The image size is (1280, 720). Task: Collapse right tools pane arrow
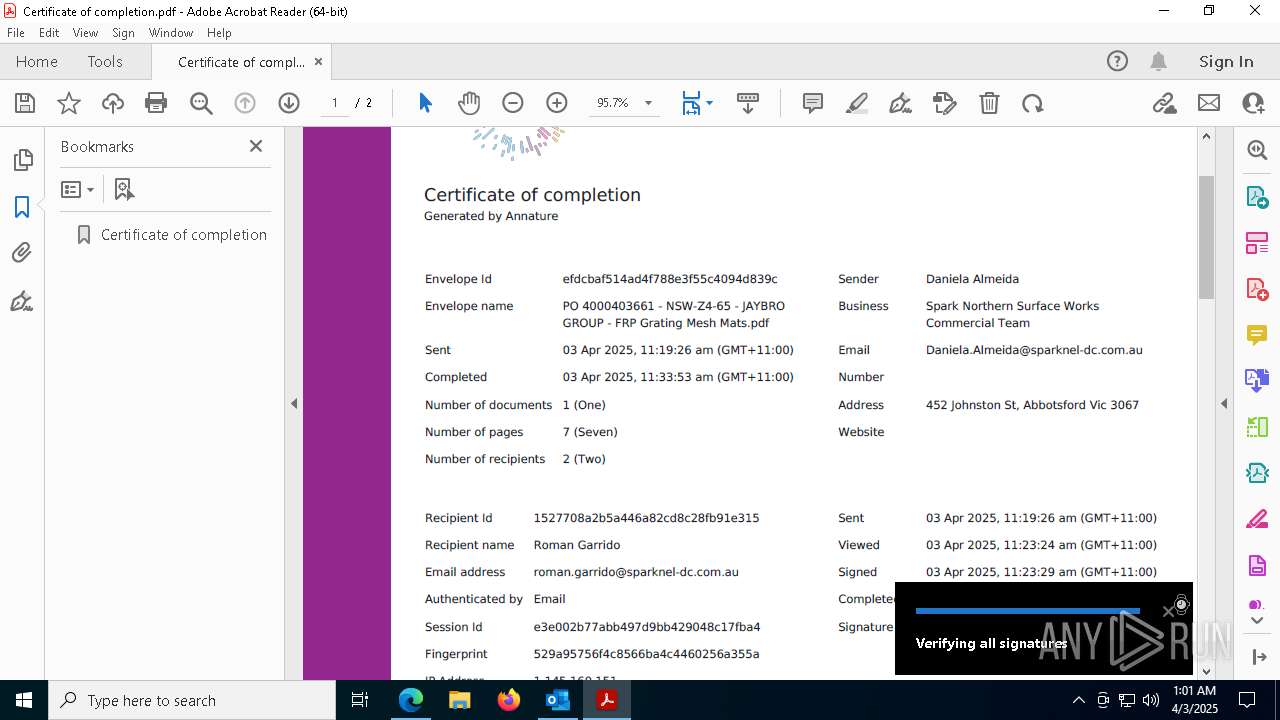1224,404
